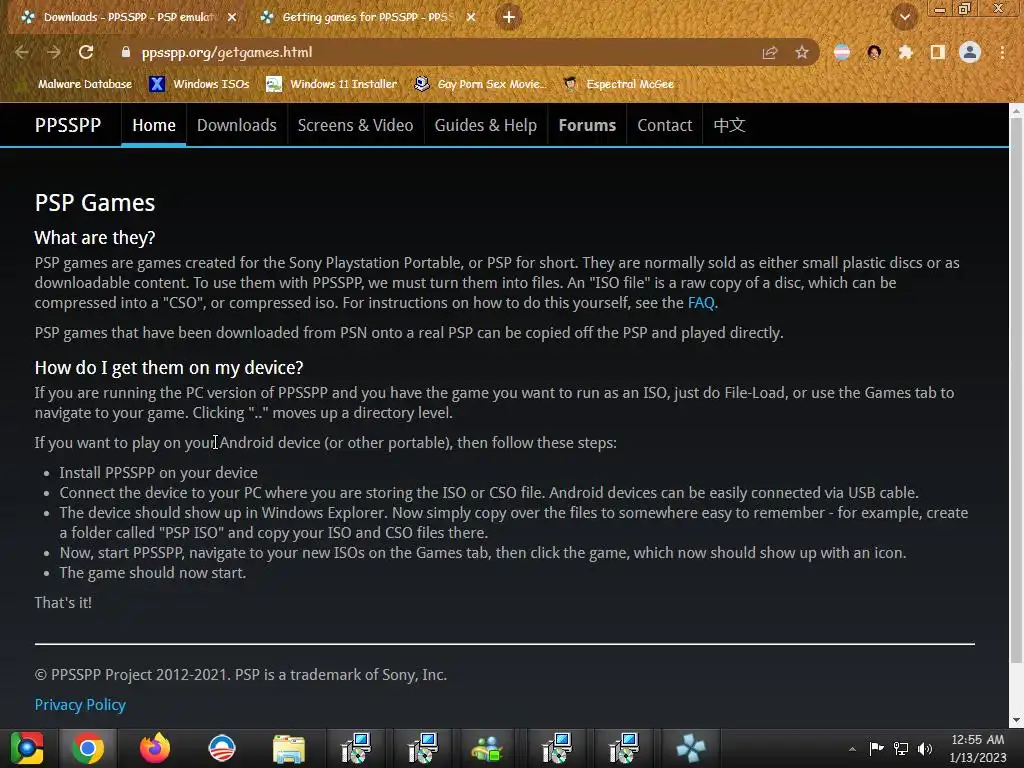This screenshot has height=768, width=1024.
Task: Open Google Chrome in the taskbar
Action: click(x=88, y=748)
